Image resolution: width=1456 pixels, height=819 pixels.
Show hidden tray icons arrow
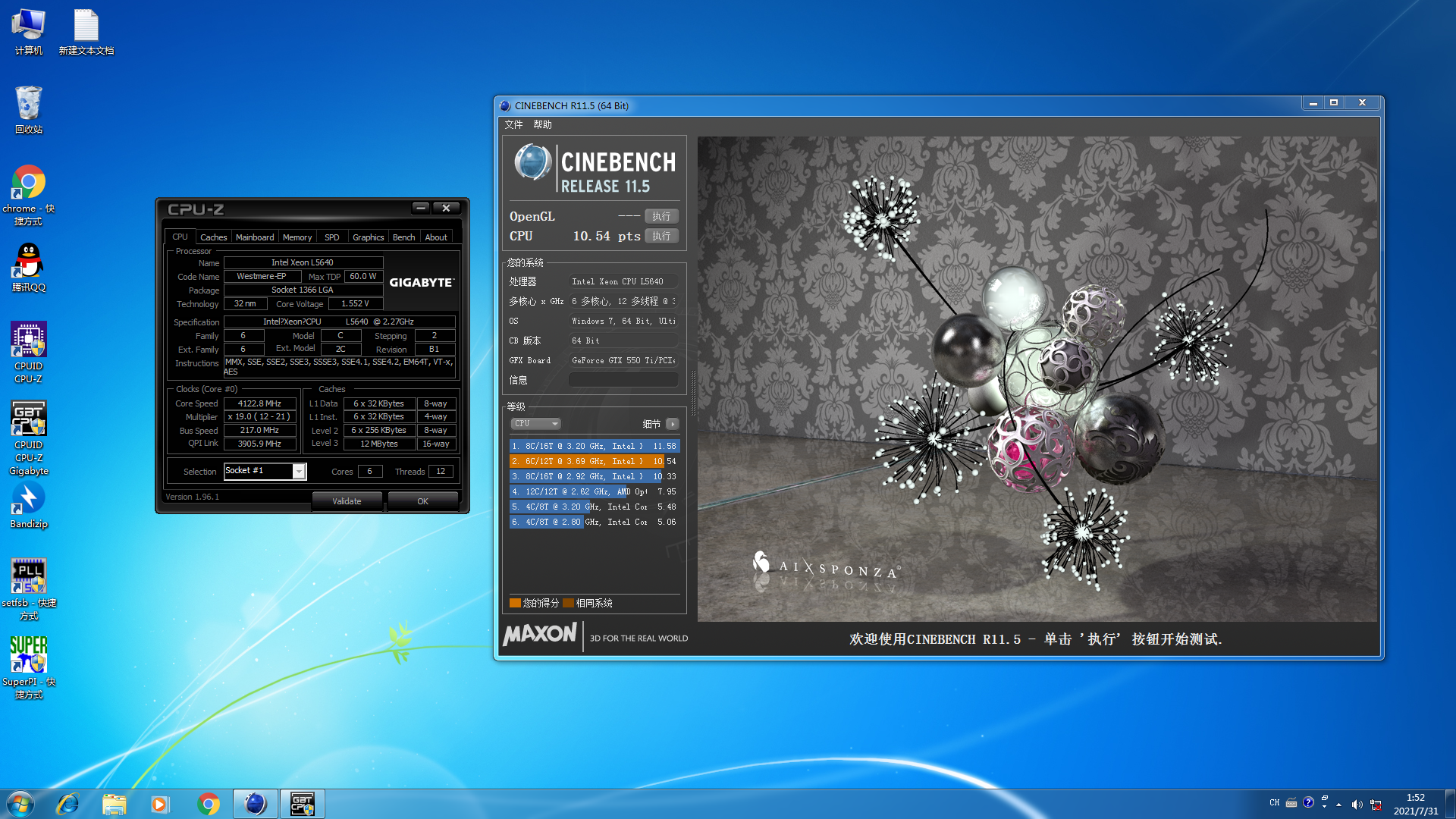coord(1339,804)
